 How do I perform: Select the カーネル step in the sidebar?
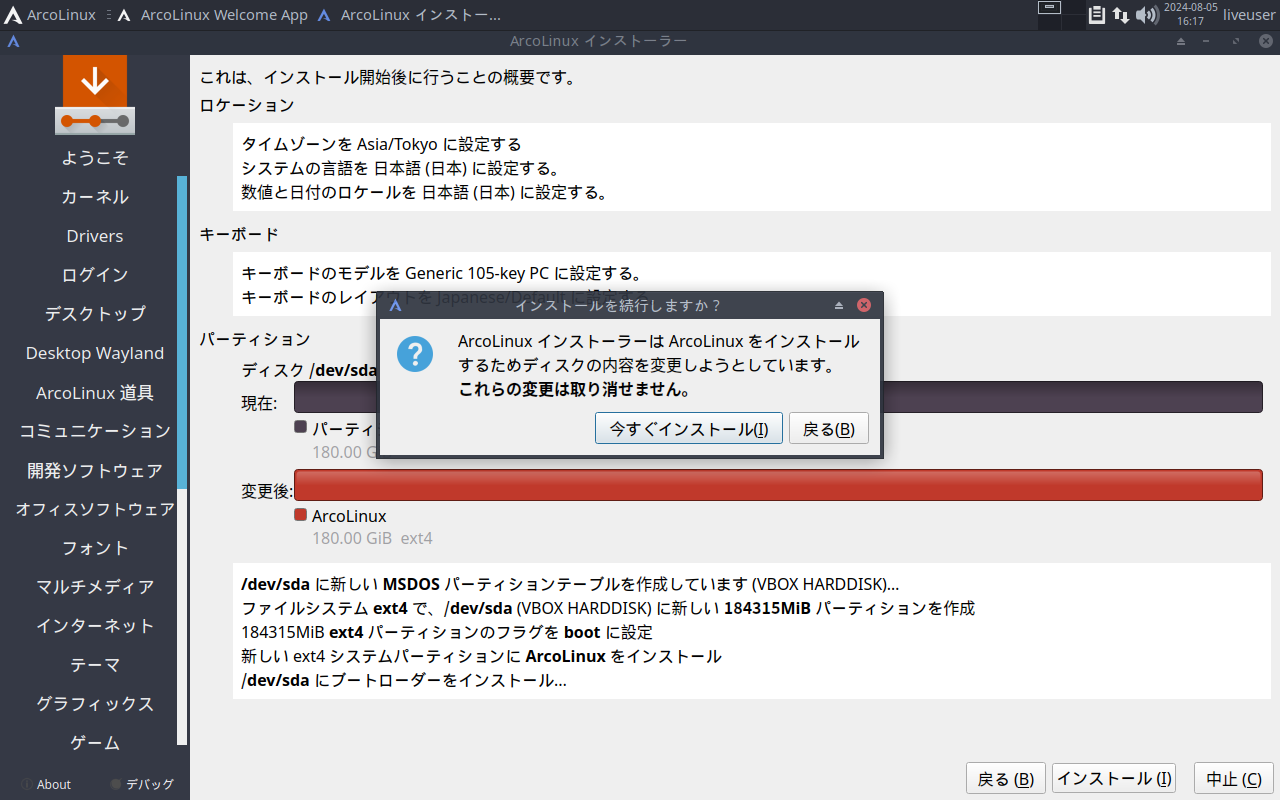point(95,197)
